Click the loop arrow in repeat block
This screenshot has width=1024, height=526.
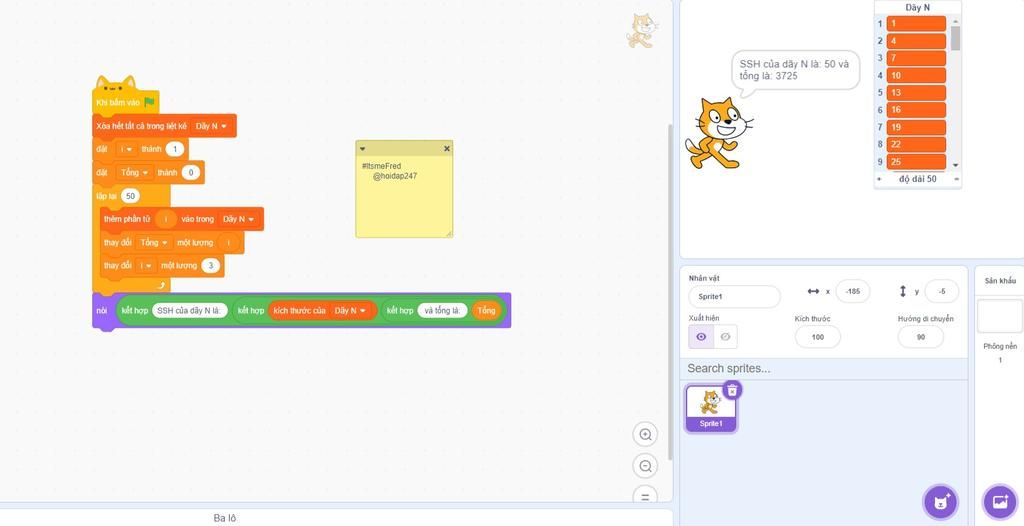point(162,286)
